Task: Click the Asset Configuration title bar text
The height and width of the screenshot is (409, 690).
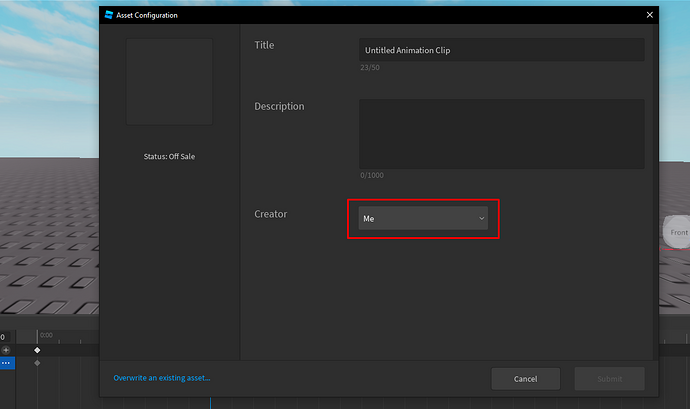Action: [x=149, y=15]
